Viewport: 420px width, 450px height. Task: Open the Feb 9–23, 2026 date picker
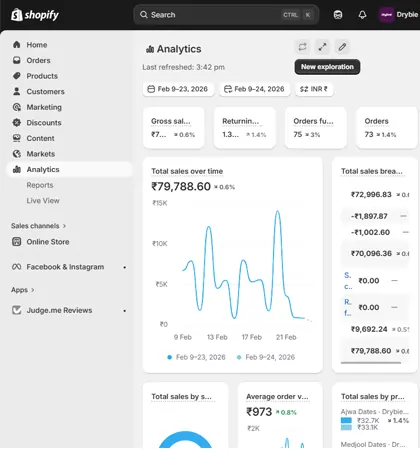point(178,89)
